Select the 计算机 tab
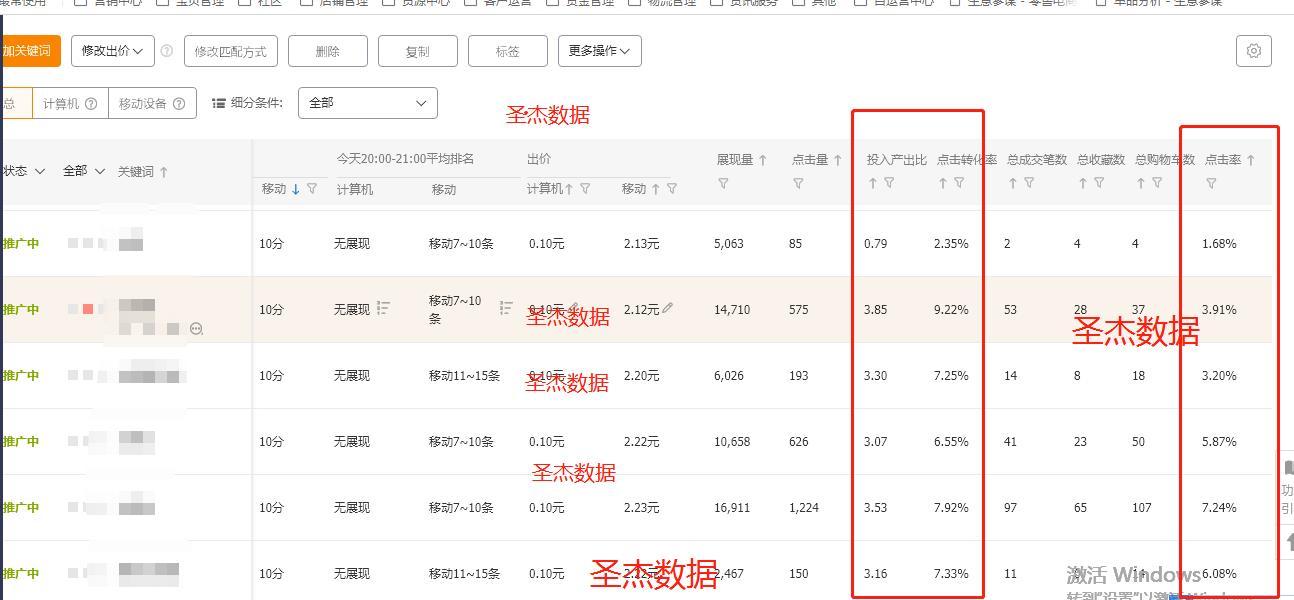The width and height of the screenshot is (1294, 600). (62, 102)
